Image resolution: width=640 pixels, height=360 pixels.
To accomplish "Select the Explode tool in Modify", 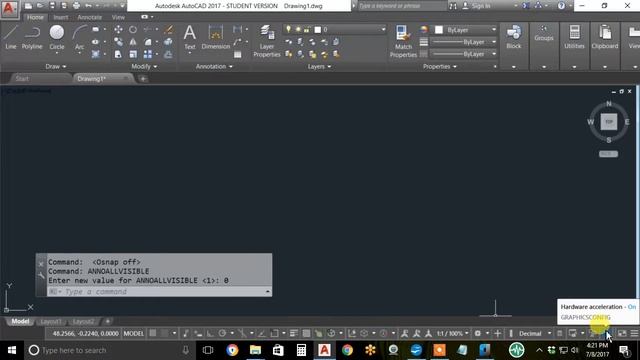I will [168, 42].
